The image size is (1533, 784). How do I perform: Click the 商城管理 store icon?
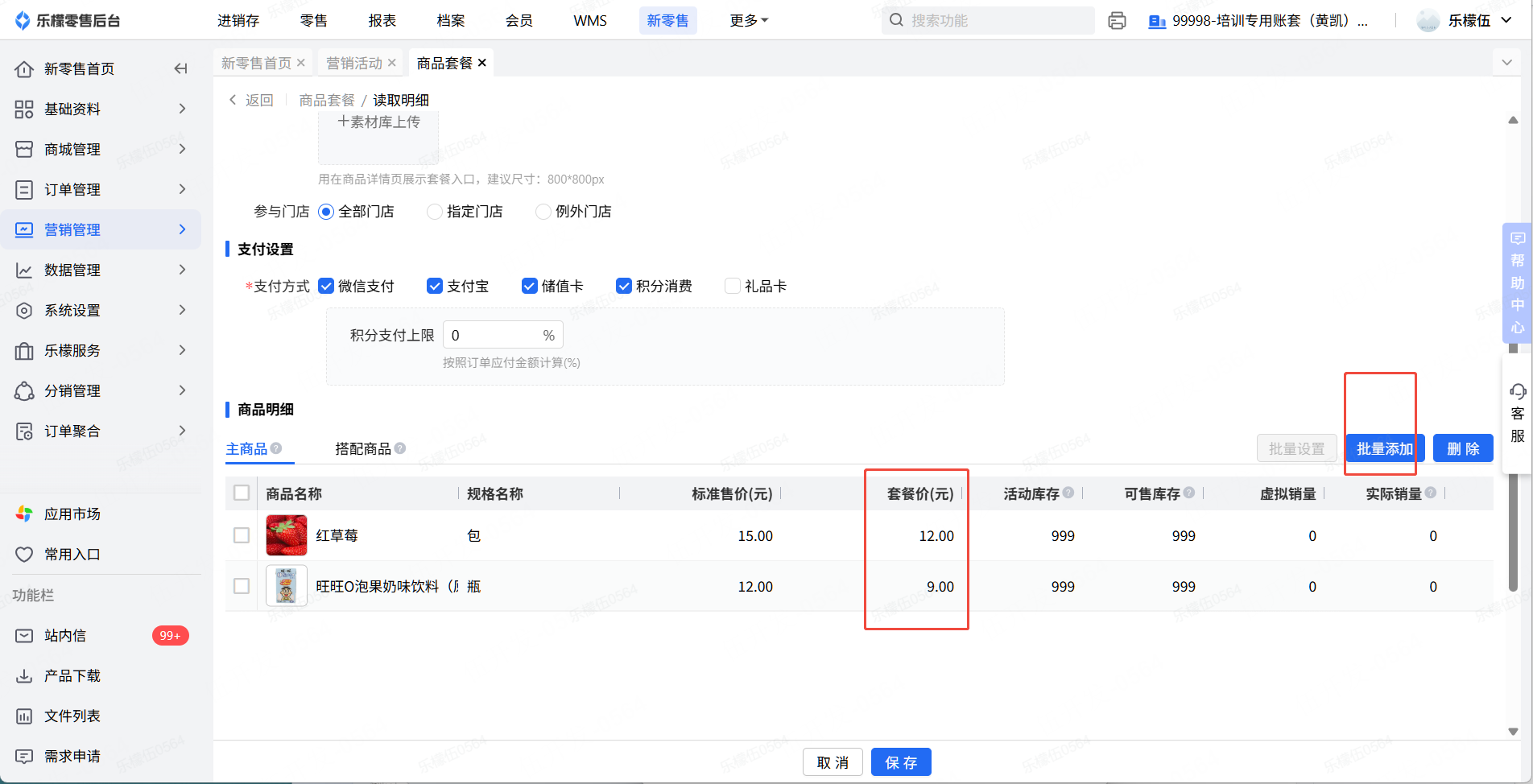click(24, 150)
